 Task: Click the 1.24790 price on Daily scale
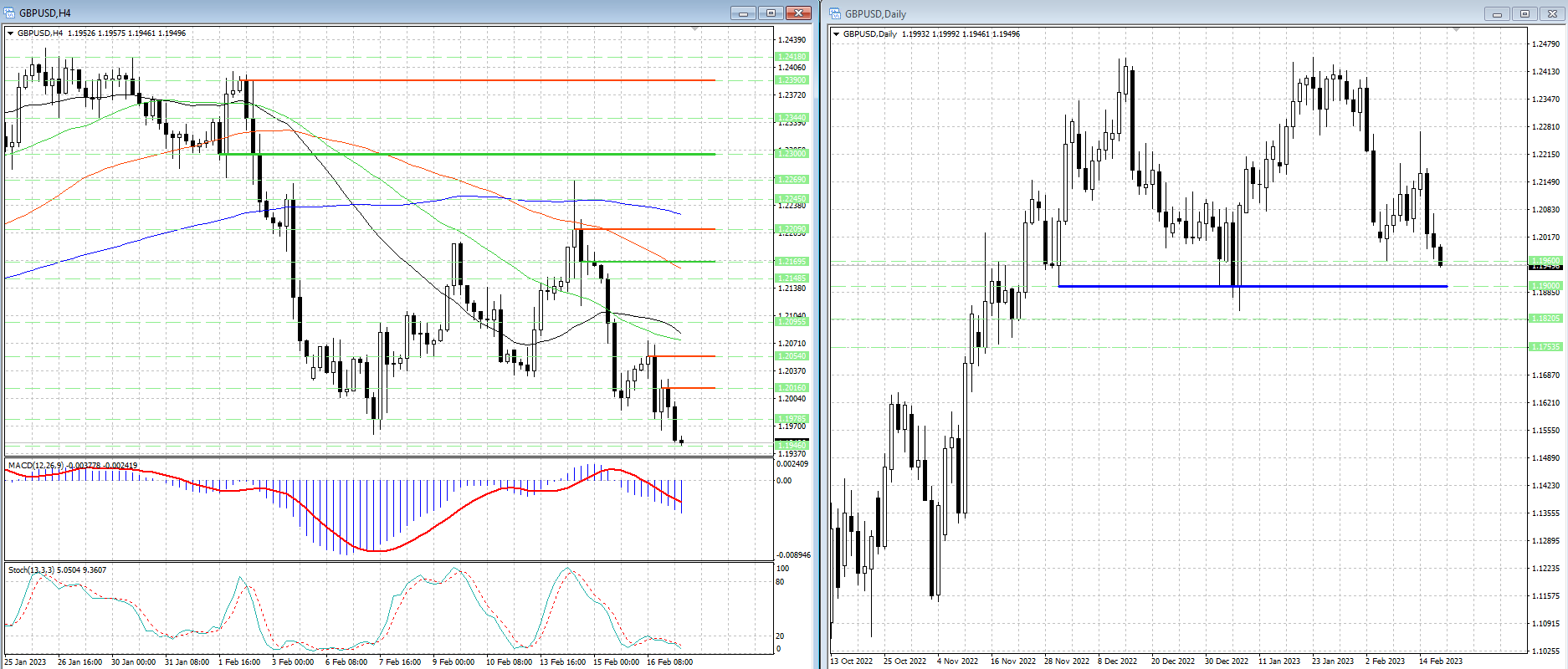(1545, 44)
